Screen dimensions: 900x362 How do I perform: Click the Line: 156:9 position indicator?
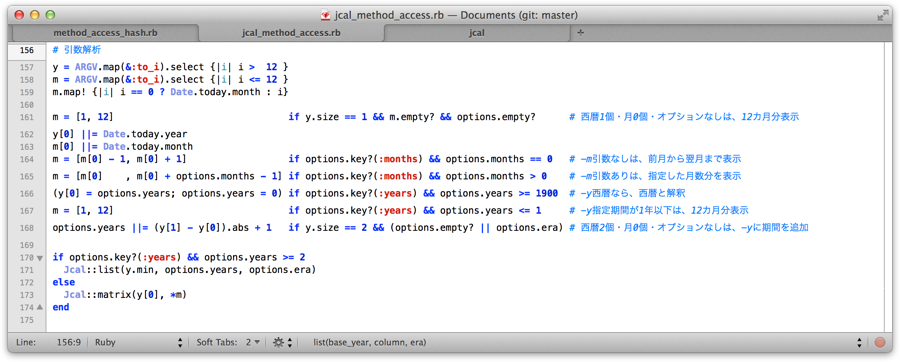click(x=48, y=342)
